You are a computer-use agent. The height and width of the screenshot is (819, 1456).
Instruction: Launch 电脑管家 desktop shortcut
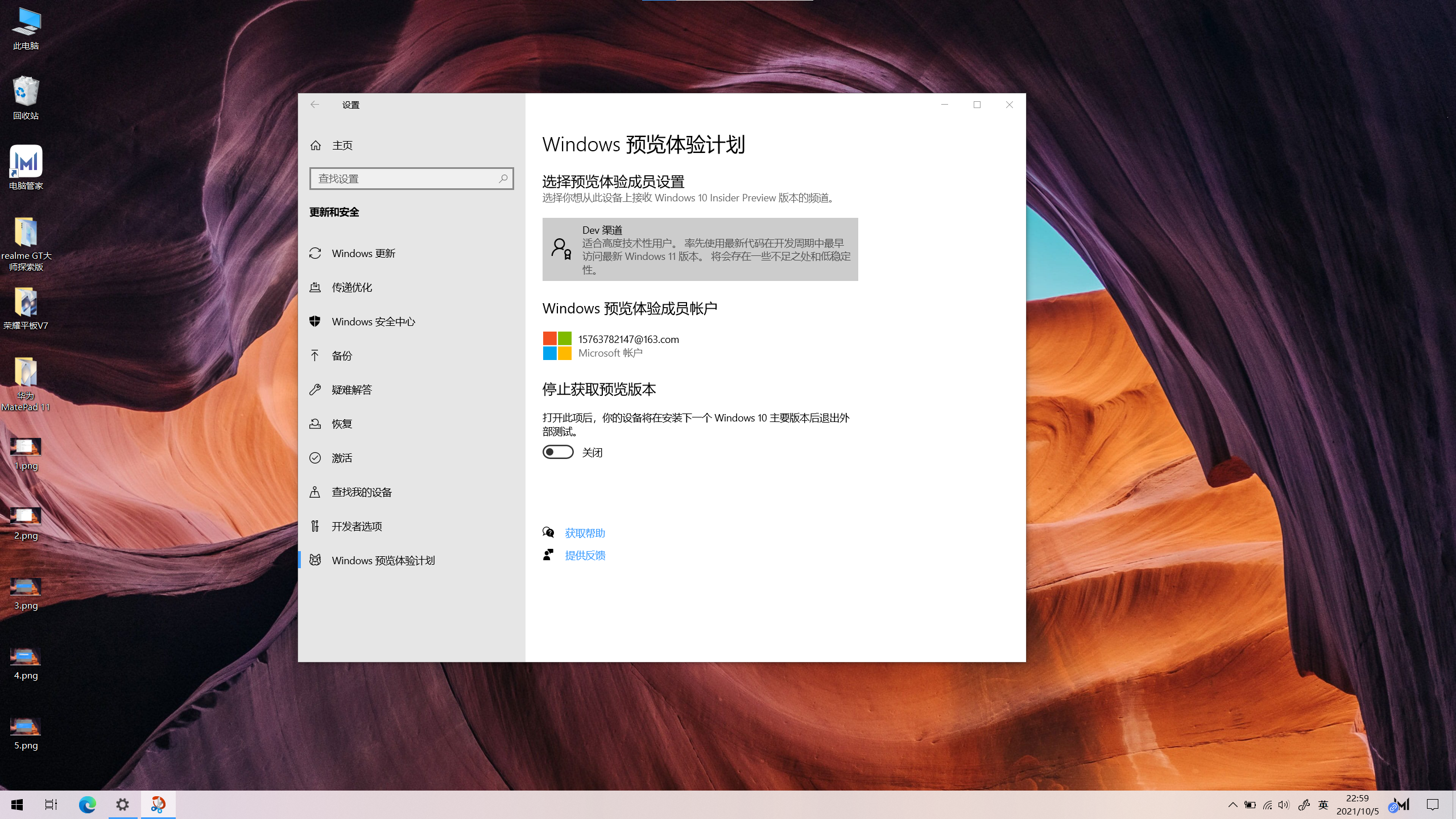(26, 167)
